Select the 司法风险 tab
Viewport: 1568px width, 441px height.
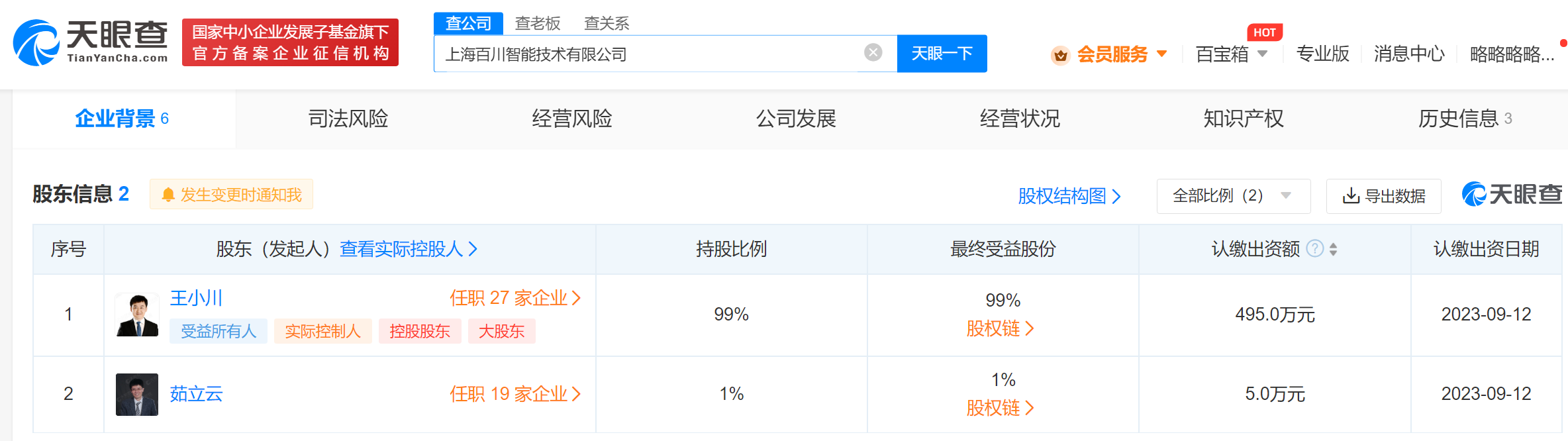tap(348, 119)
